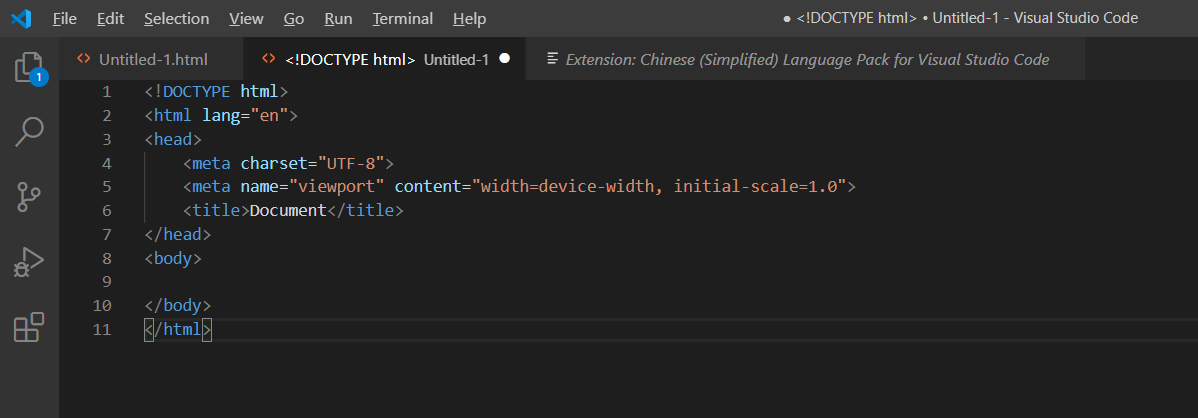Open the Edit menu
The height and width of the screenshot is (418, 1198).
(x=111, y=19)
